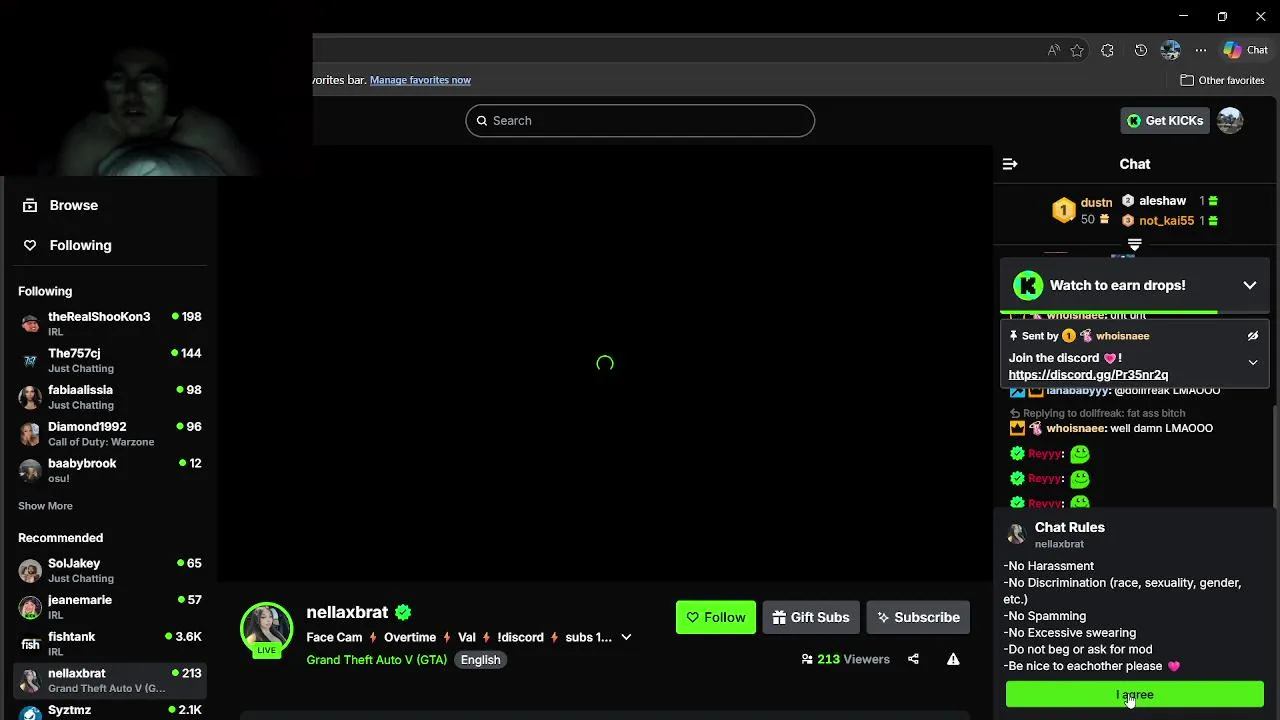The image size is (1280, 720).
Task: Expand the pinned discord message chevron
Action: (x=1253, y=363)
